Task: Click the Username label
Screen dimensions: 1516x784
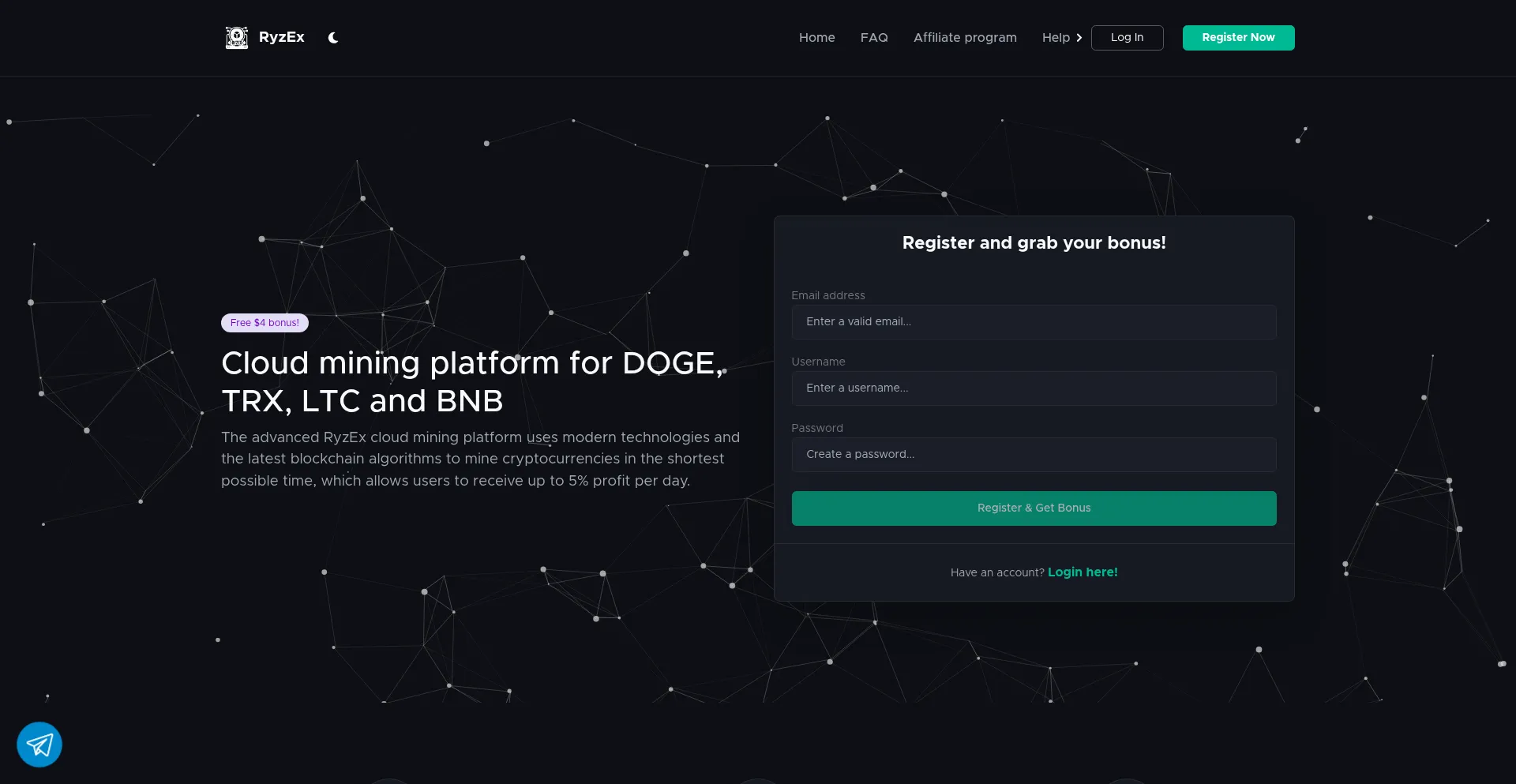Action: pos(818,362)
